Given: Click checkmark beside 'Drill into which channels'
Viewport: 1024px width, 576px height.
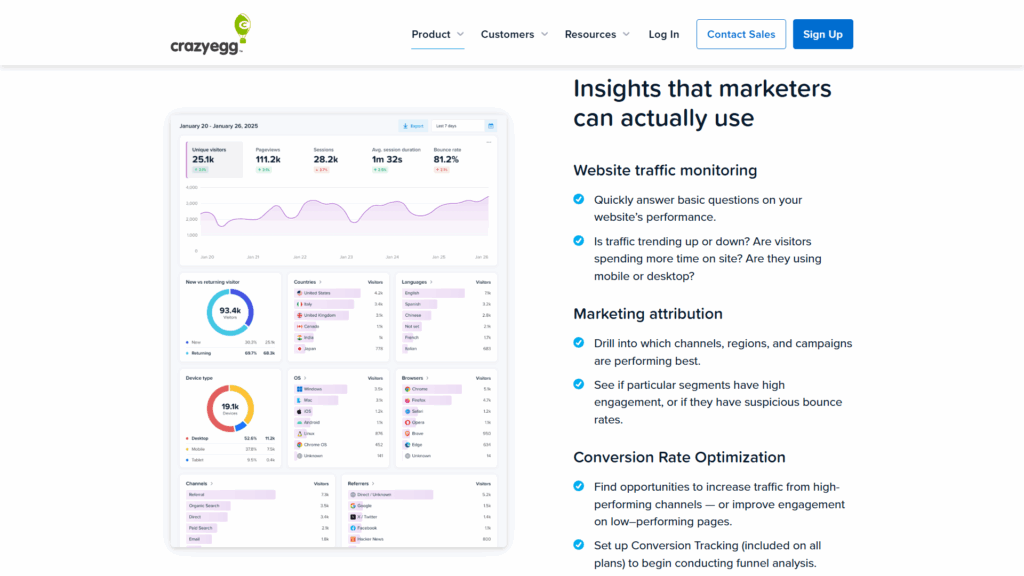Looking at the screenshot, I should [579, 343].
